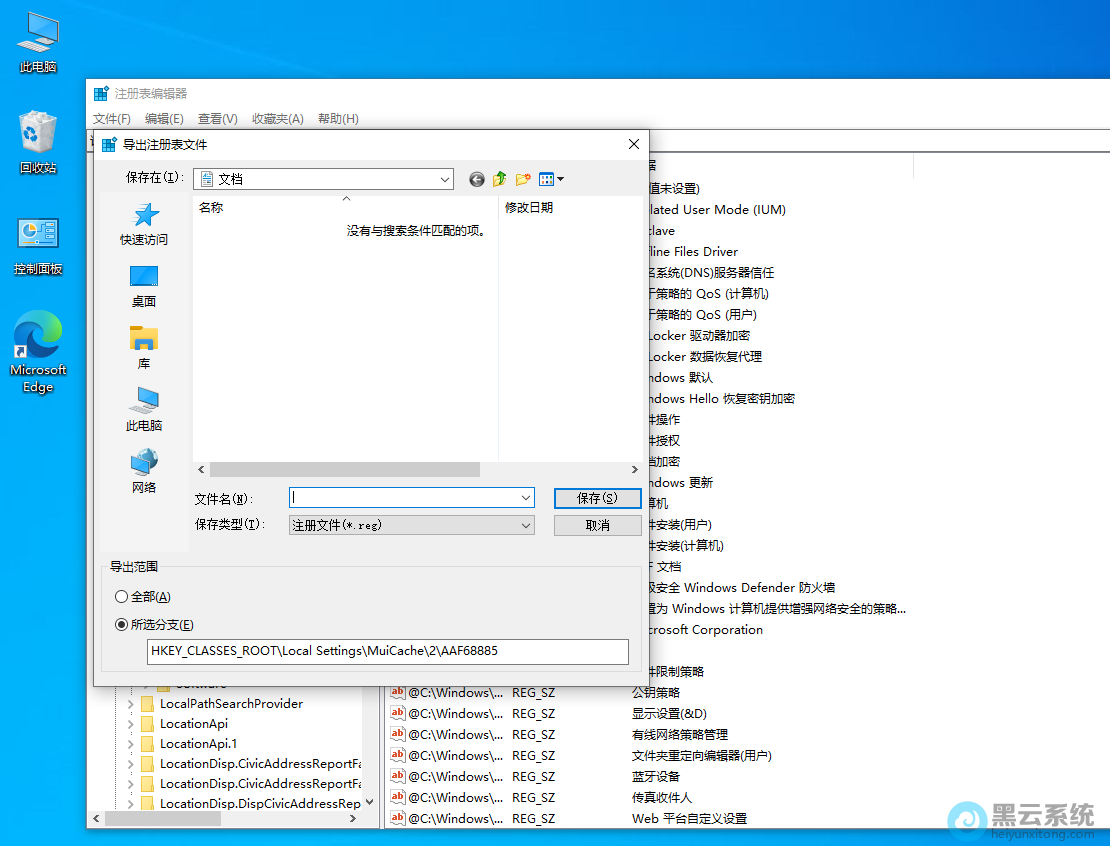Select Desktop (桌面) in places sidebar
The height and width of the screenshot is (846, 1110).
click(144, 285)
